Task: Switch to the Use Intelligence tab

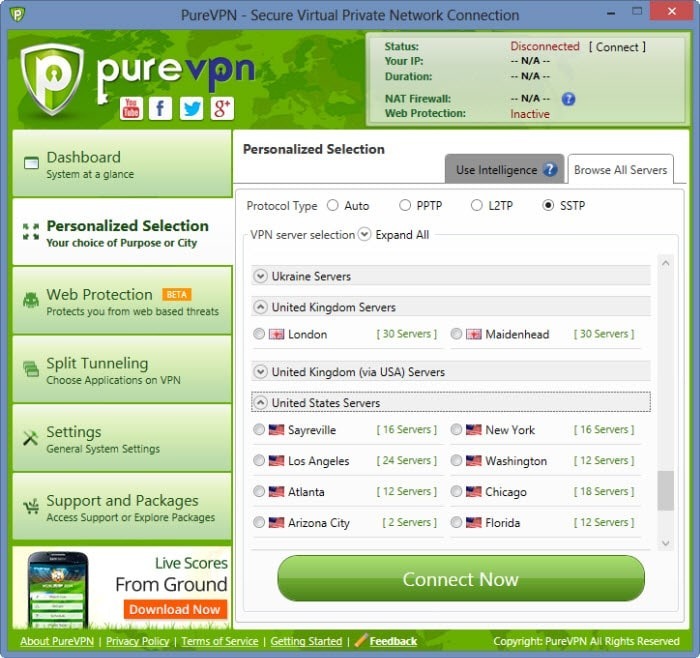Action: tap(504, 169)
